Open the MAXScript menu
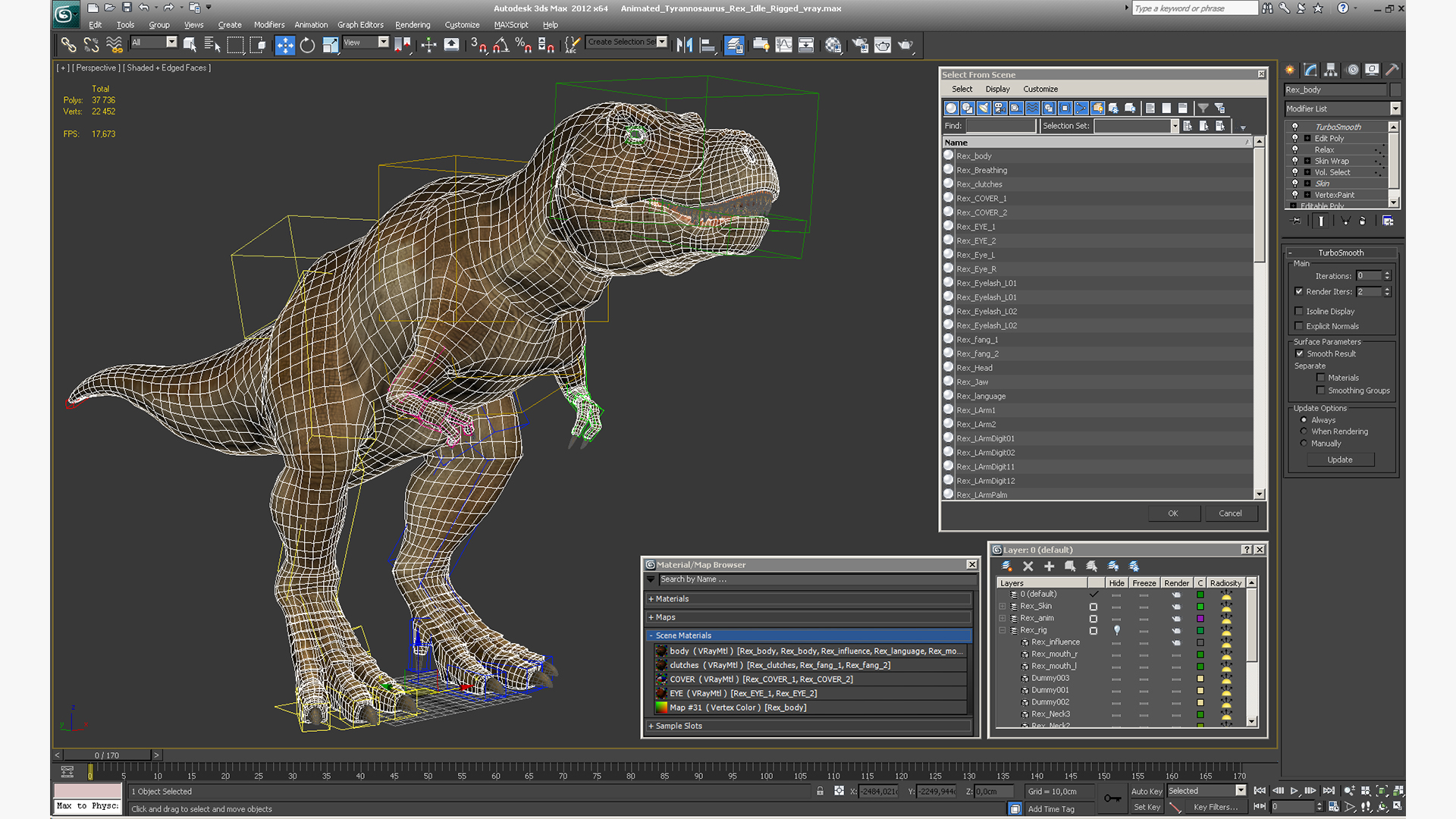 coord(511,25)
